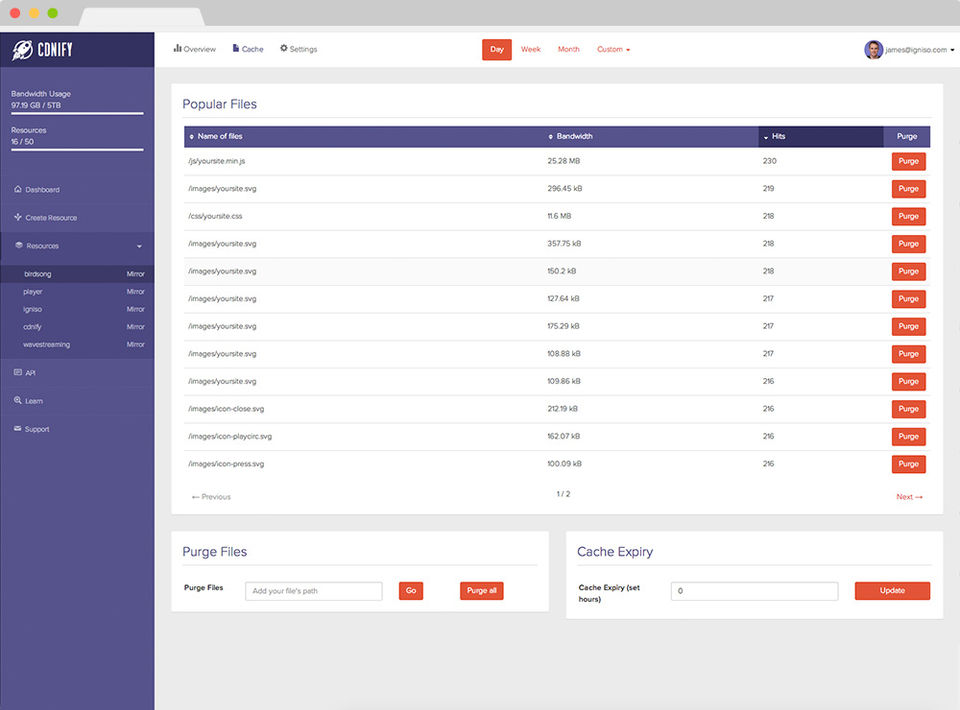
Task: Click the user avatar photo
Action: click(x=873, y=50)
